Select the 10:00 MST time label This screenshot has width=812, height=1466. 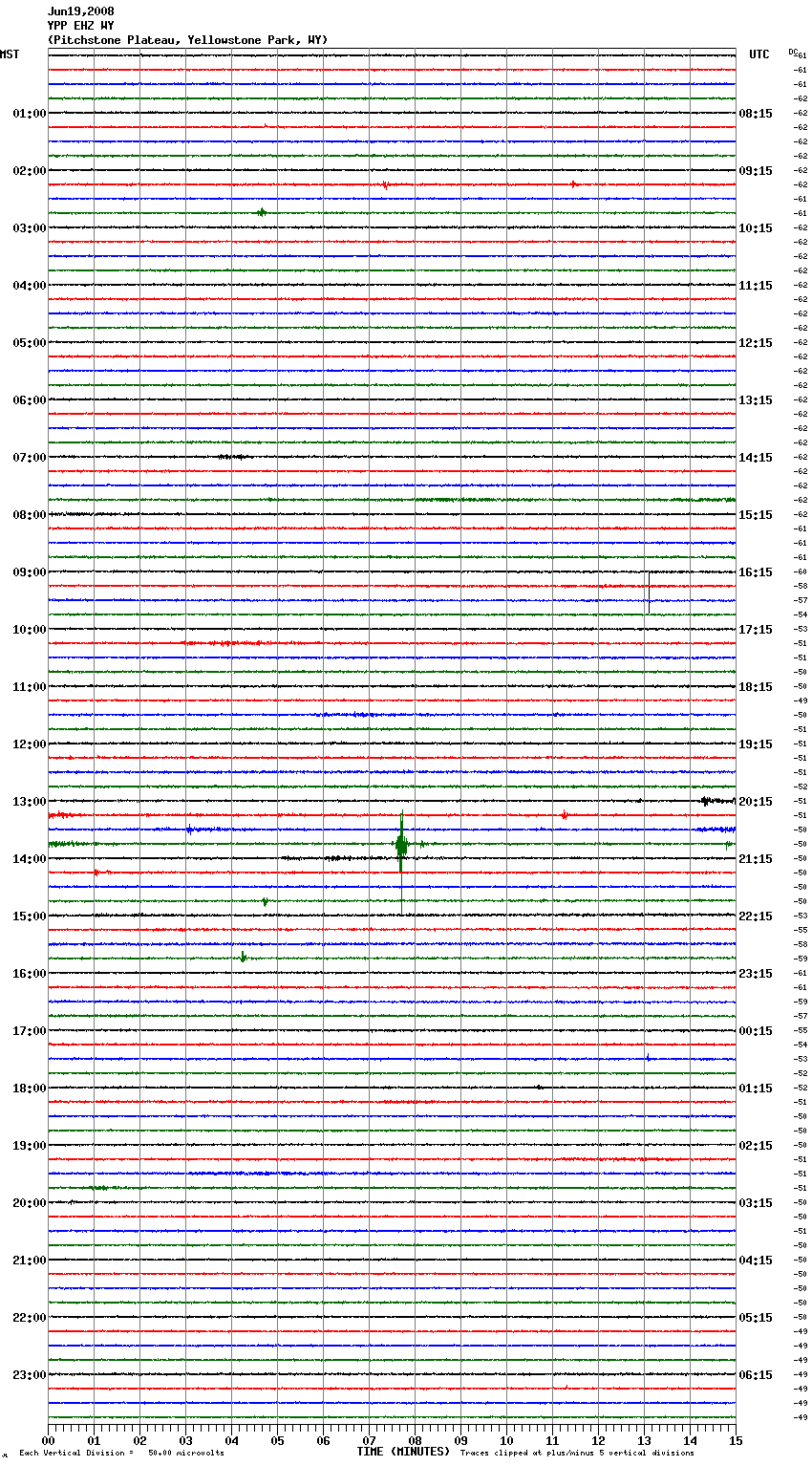(x=30, y=630)
